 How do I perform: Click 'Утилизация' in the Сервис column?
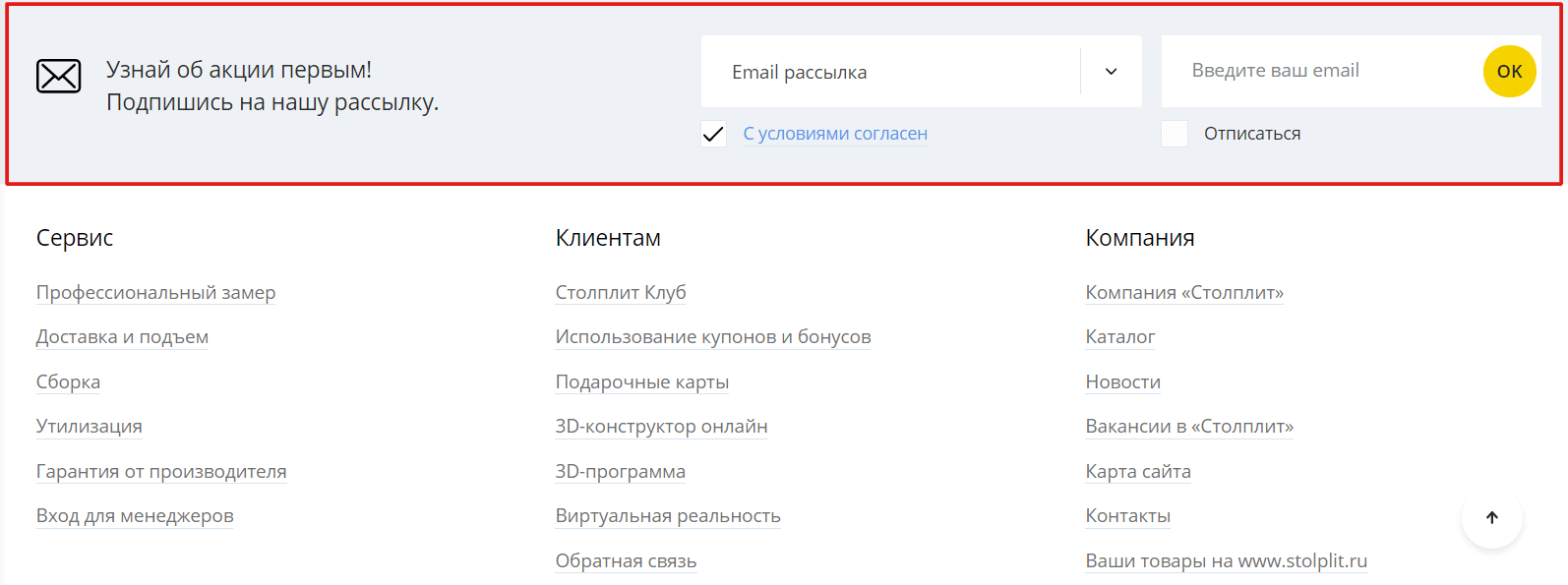[x=89, y=426]
